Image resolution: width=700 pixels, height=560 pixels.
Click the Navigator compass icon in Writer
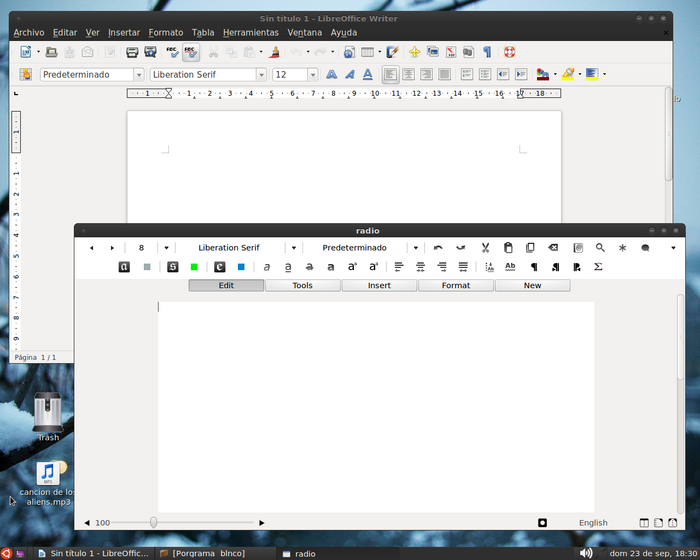coord(415,52)
